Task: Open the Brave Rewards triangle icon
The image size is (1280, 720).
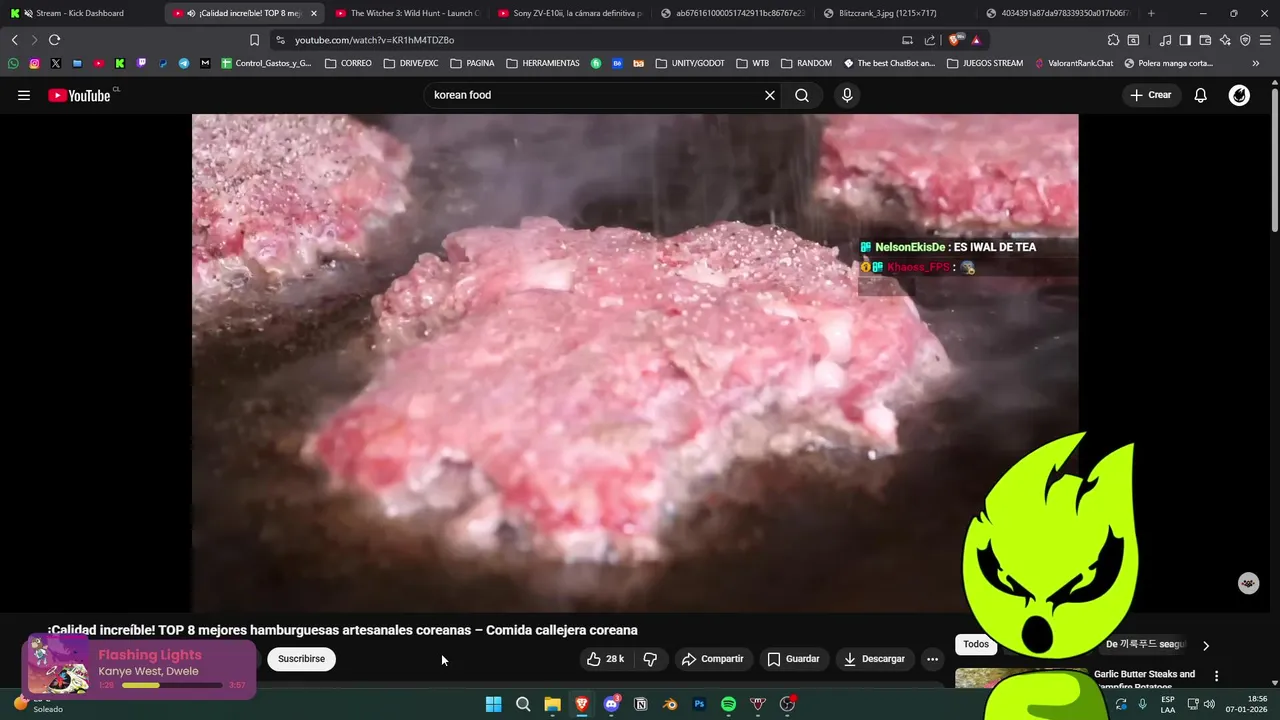Action: pyautogui.click(x=976, y=40)
